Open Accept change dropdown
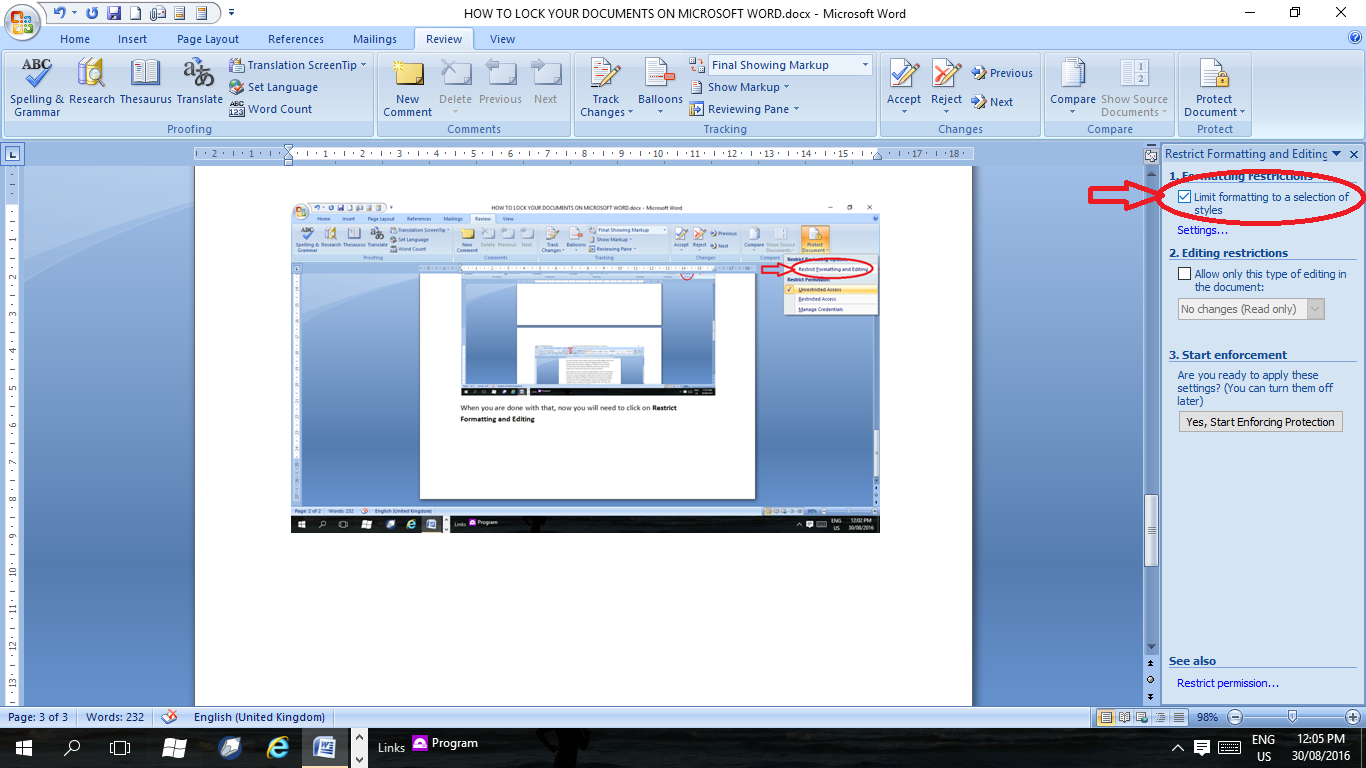 [904, 110]
